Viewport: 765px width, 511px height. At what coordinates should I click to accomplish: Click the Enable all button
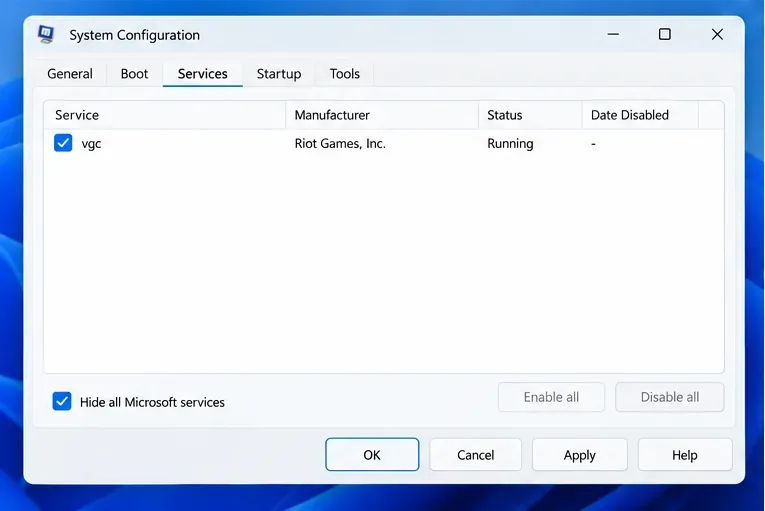[551, 397]
